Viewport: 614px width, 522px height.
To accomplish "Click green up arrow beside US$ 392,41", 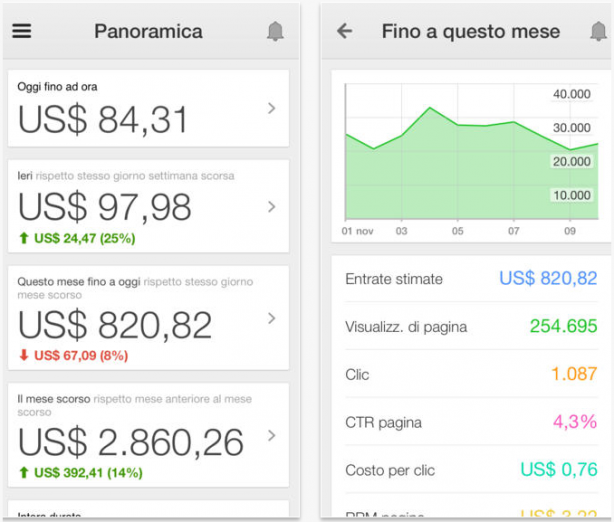I will (24, 472).
